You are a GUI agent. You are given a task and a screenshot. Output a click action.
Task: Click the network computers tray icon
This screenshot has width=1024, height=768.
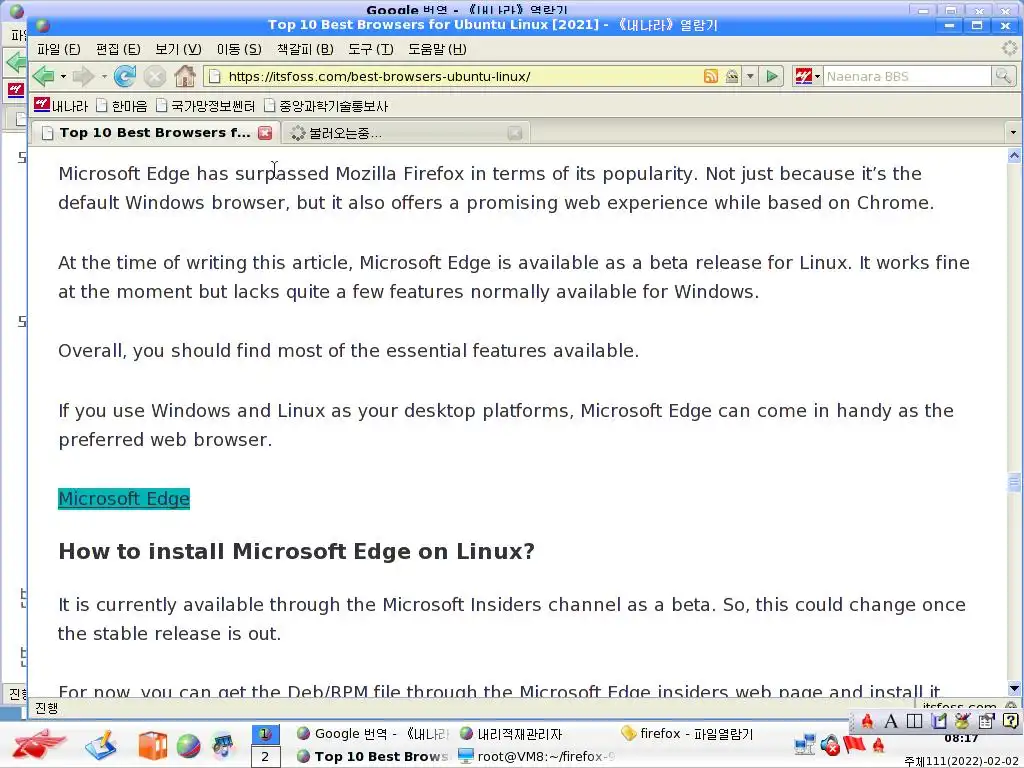click(805, 744)
